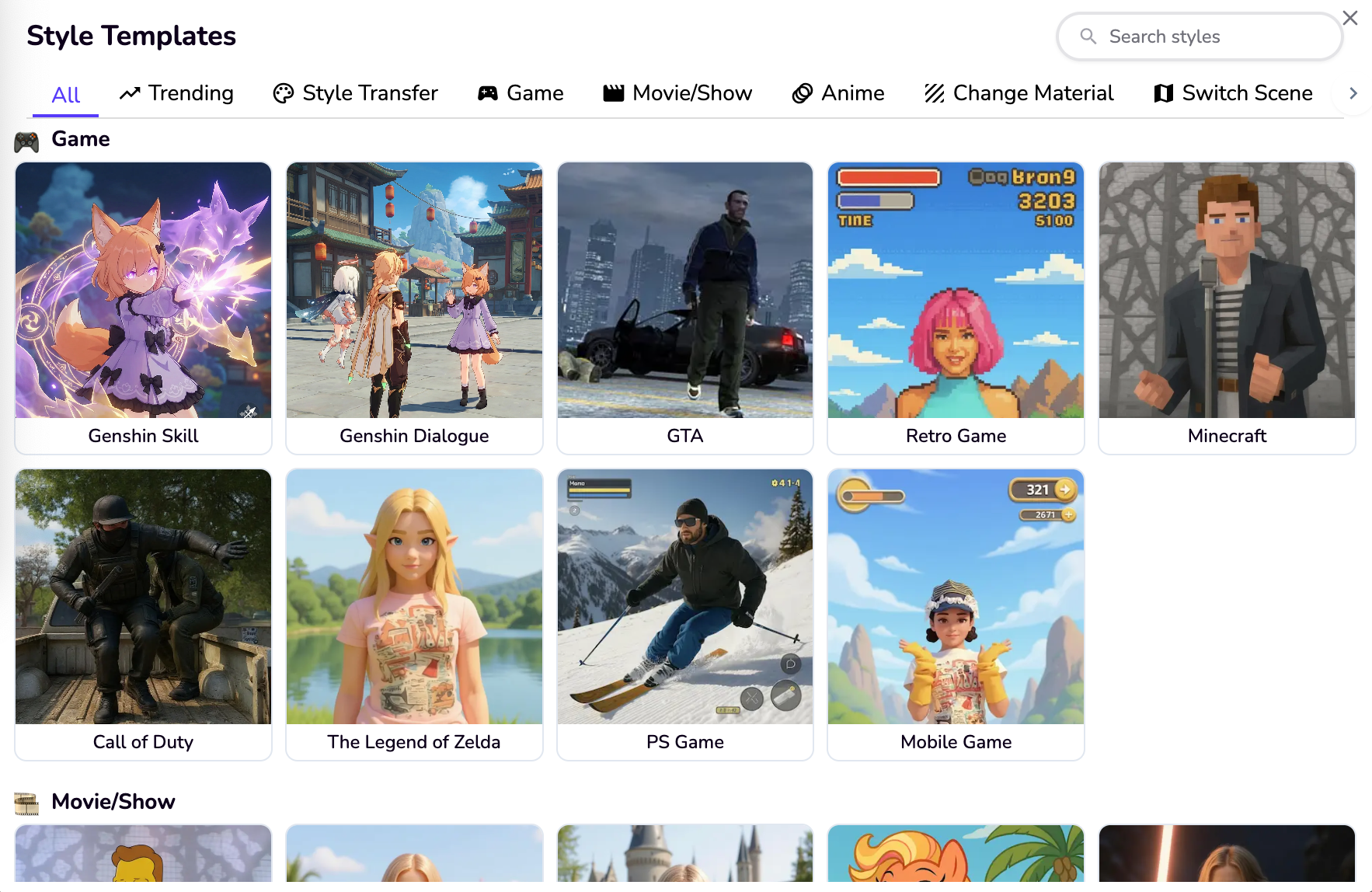This screenshot has width=1372, height=892.
Task: Click the Genshin Skill label
Action: (144, 436)
